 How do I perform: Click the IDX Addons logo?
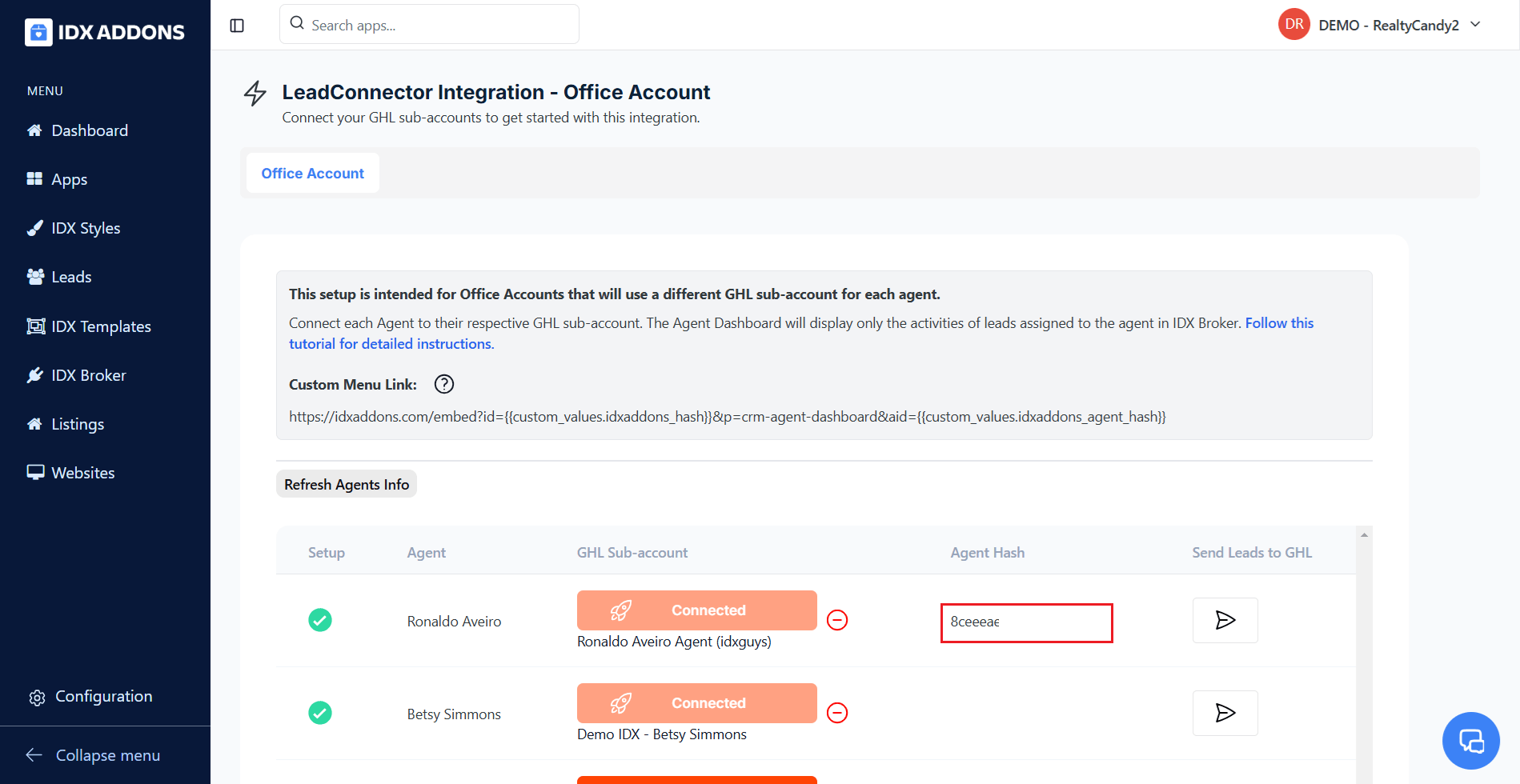click(x=105, y=32)
